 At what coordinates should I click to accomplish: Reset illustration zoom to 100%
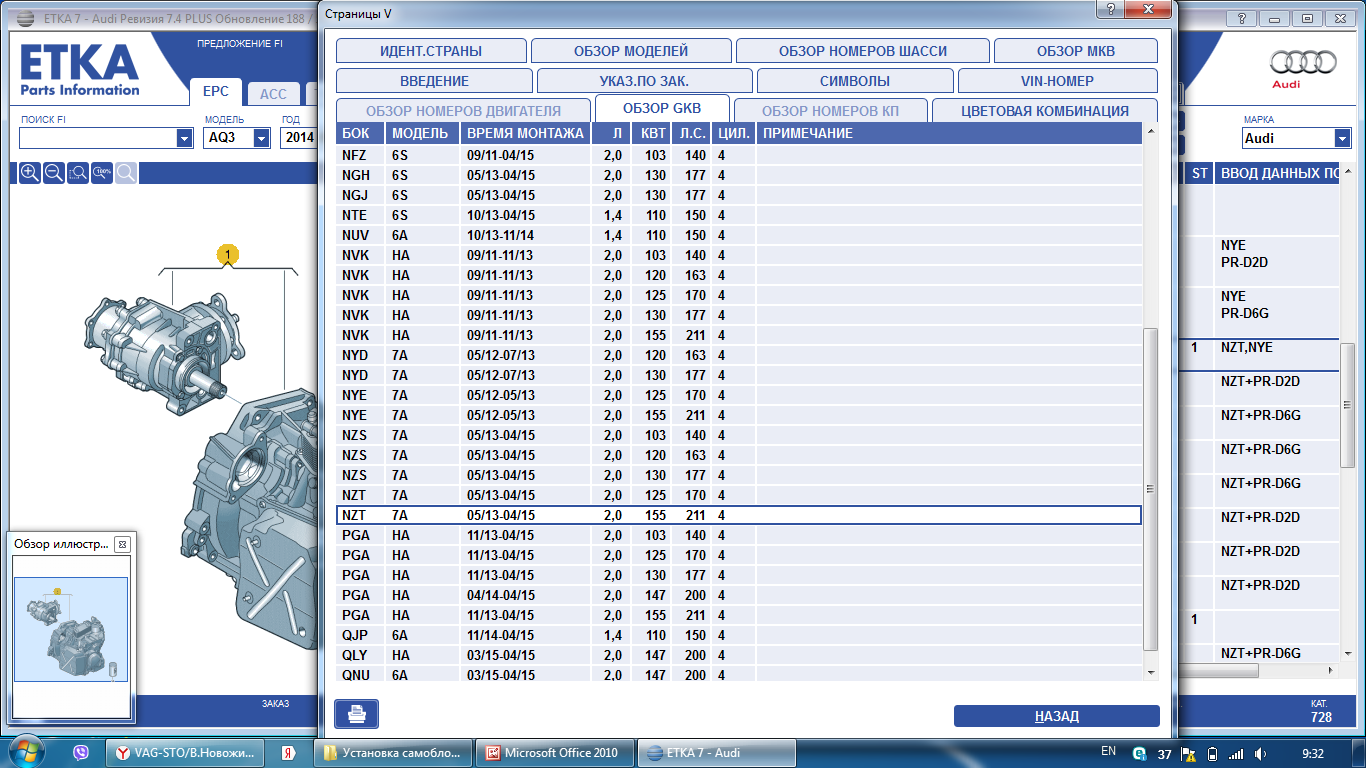click(102, 173)
